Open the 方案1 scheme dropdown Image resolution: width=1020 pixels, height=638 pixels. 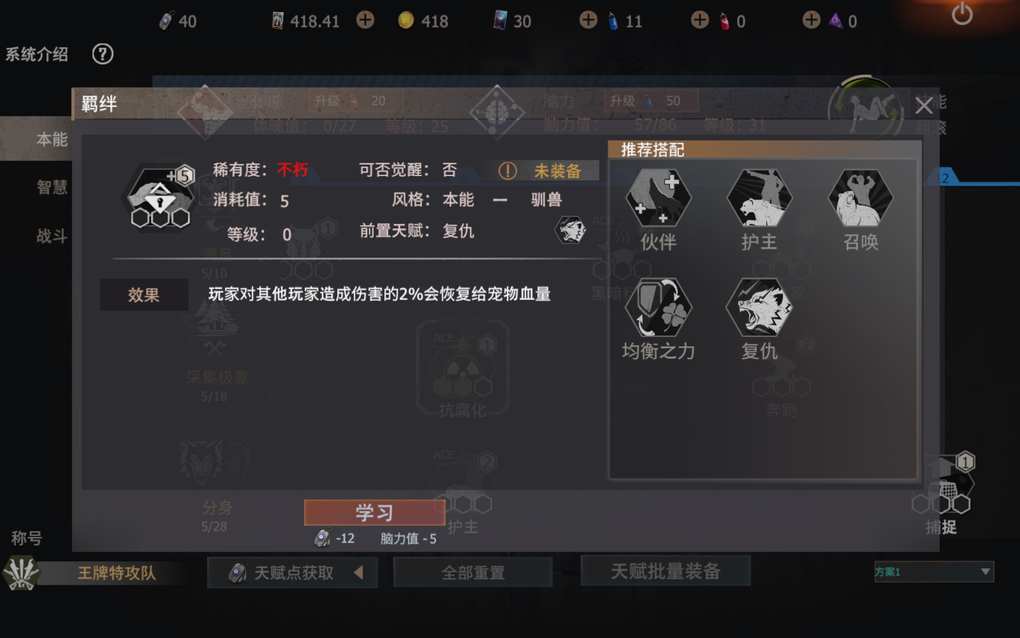point(933,572)
